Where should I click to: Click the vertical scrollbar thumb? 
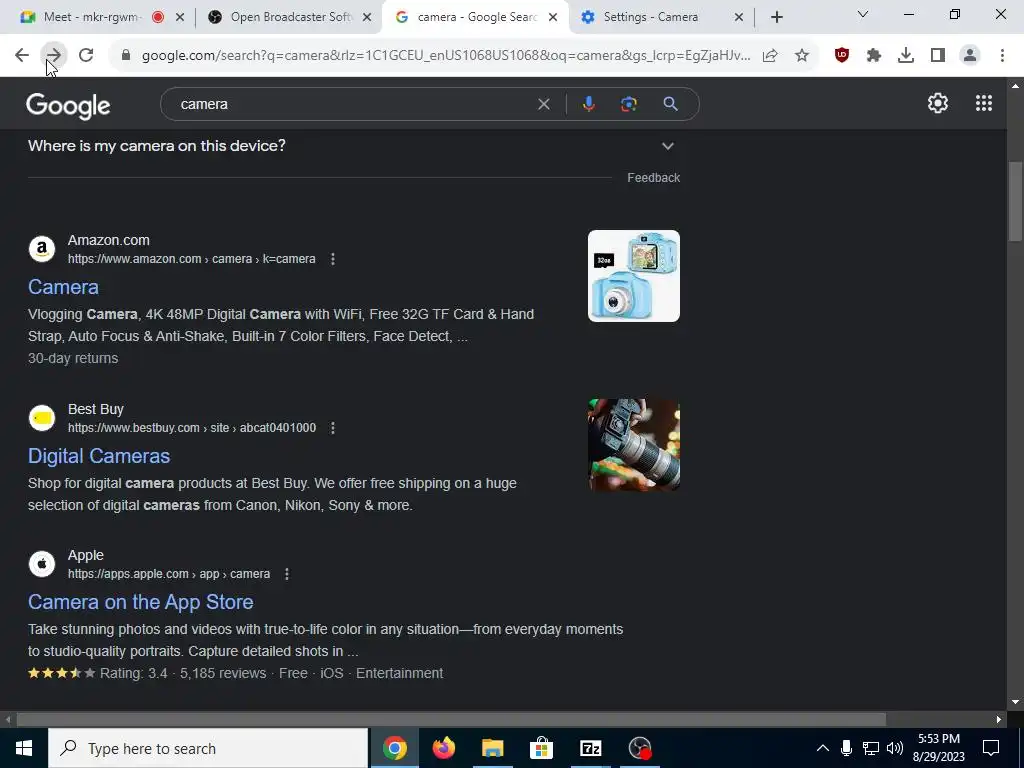1015,201
